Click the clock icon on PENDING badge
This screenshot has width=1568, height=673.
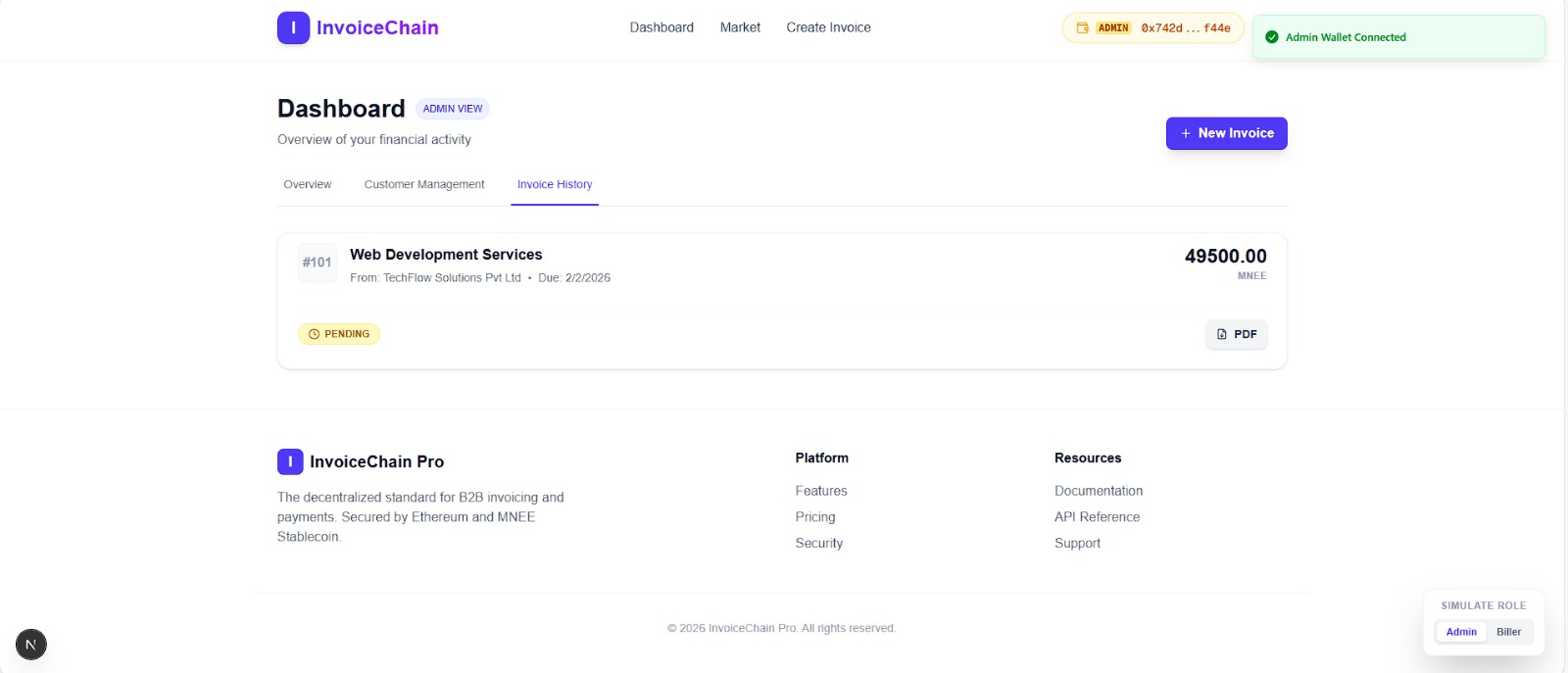pos(314,334)
